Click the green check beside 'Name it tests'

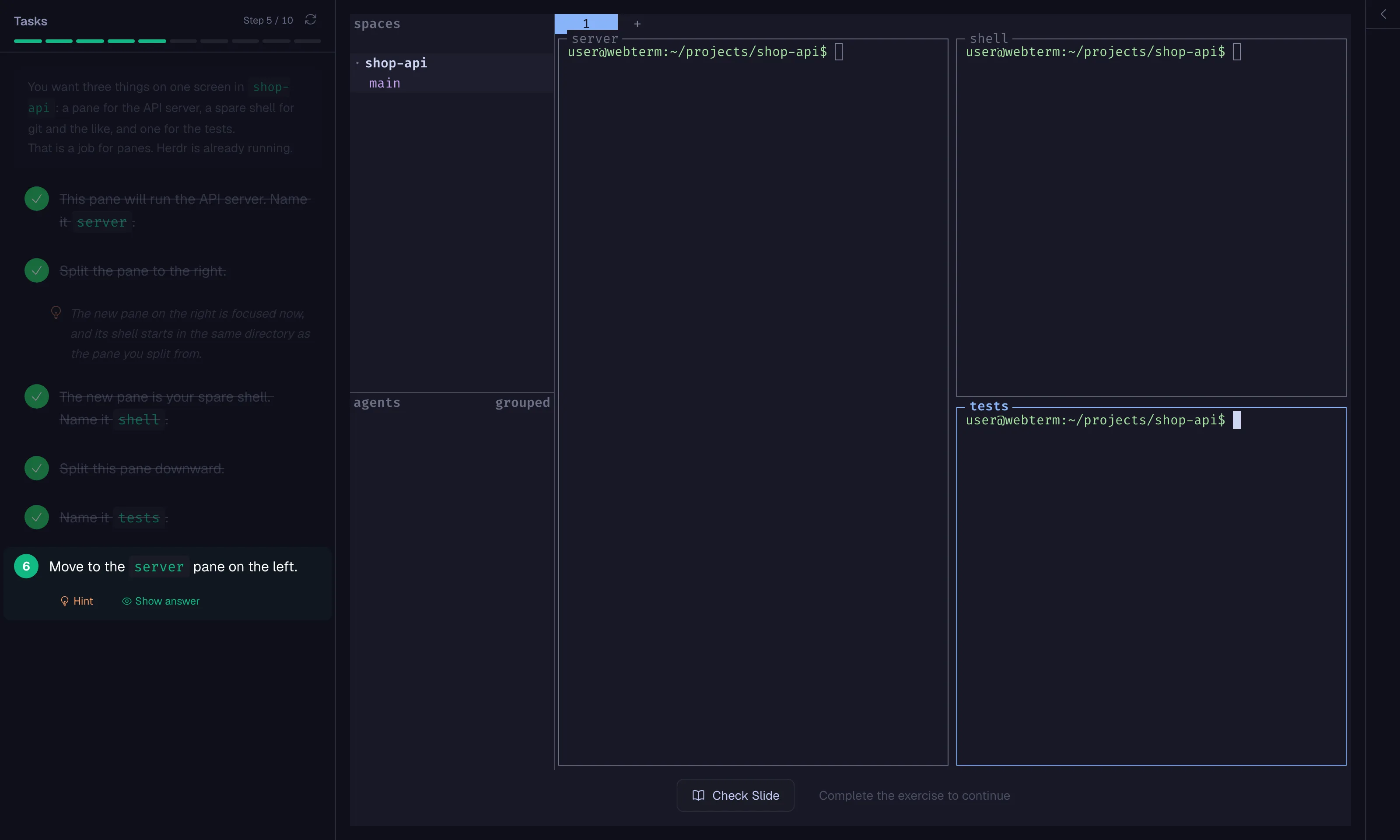coord(37,517)
